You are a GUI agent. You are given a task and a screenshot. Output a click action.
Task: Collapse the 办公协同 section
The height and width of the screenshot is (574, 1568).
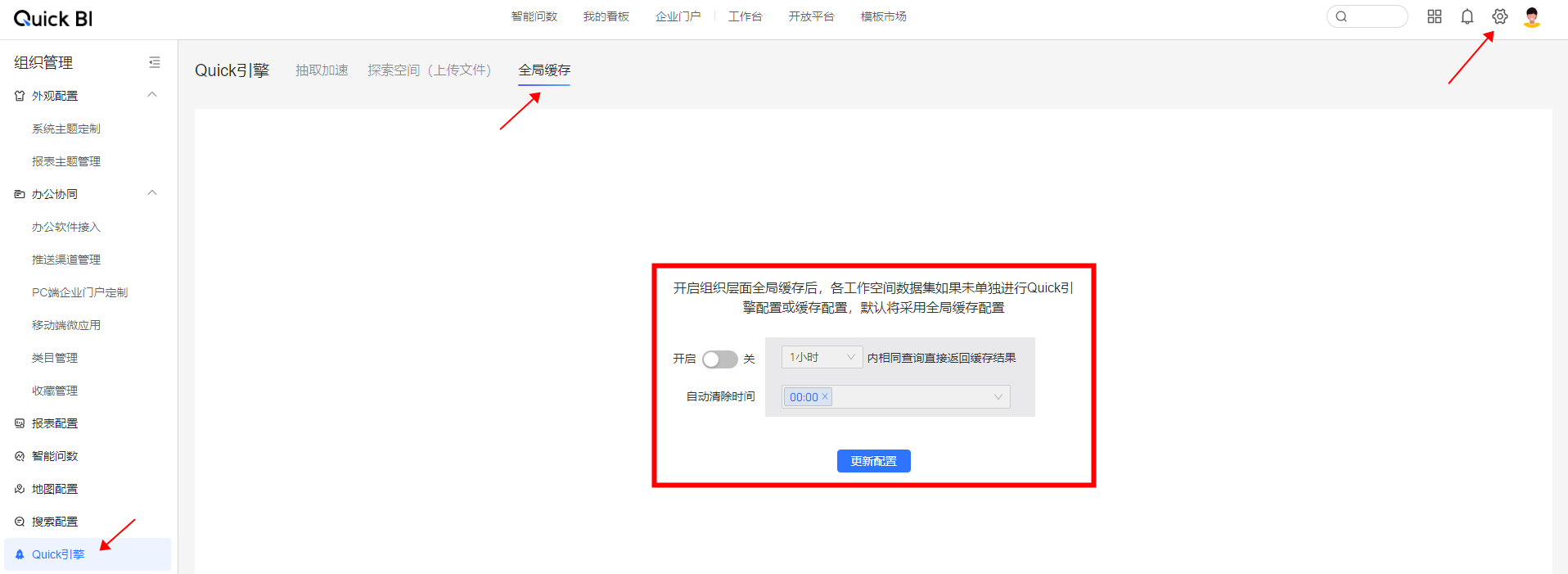152,193
